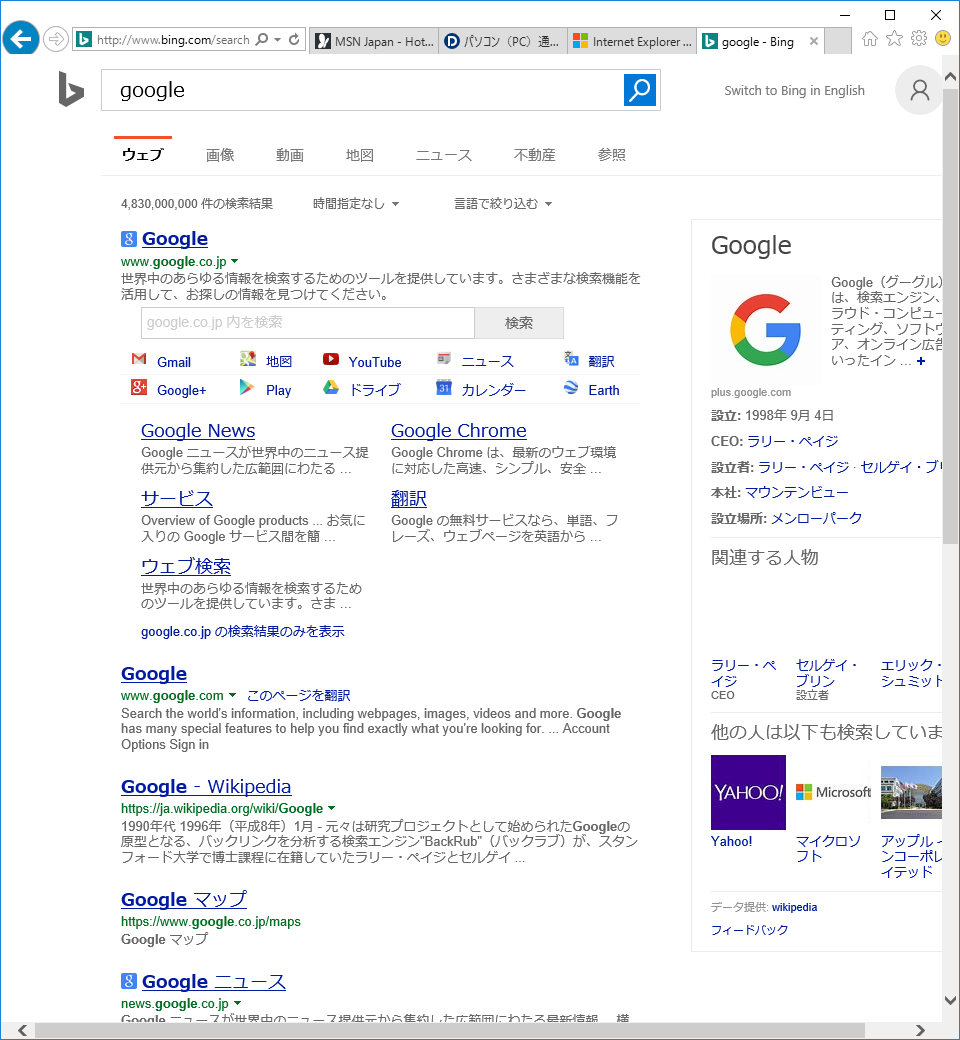The image size is (960, 1040).
Task: Click the Bing search magnifier button
Action: (639, 90)
